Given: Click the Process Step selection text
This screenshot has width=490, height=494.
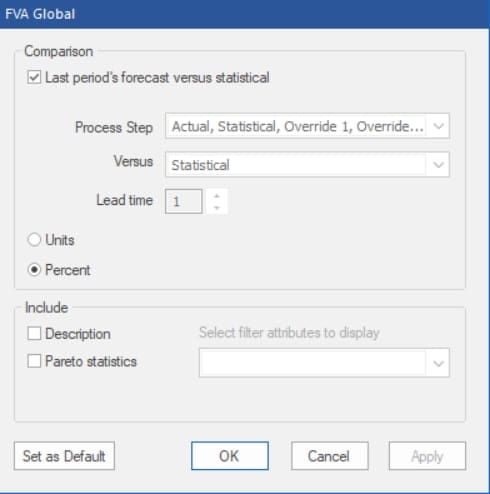Looking at the screenshot, I should tap(298, 126).
